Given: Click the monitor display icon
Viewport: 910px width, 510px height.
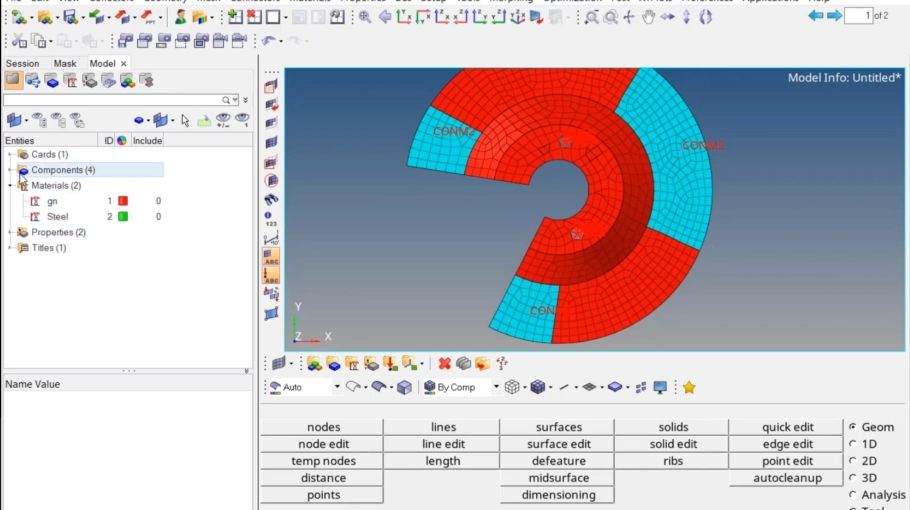Looking at the screenshot, I should (x=660, y=387).
